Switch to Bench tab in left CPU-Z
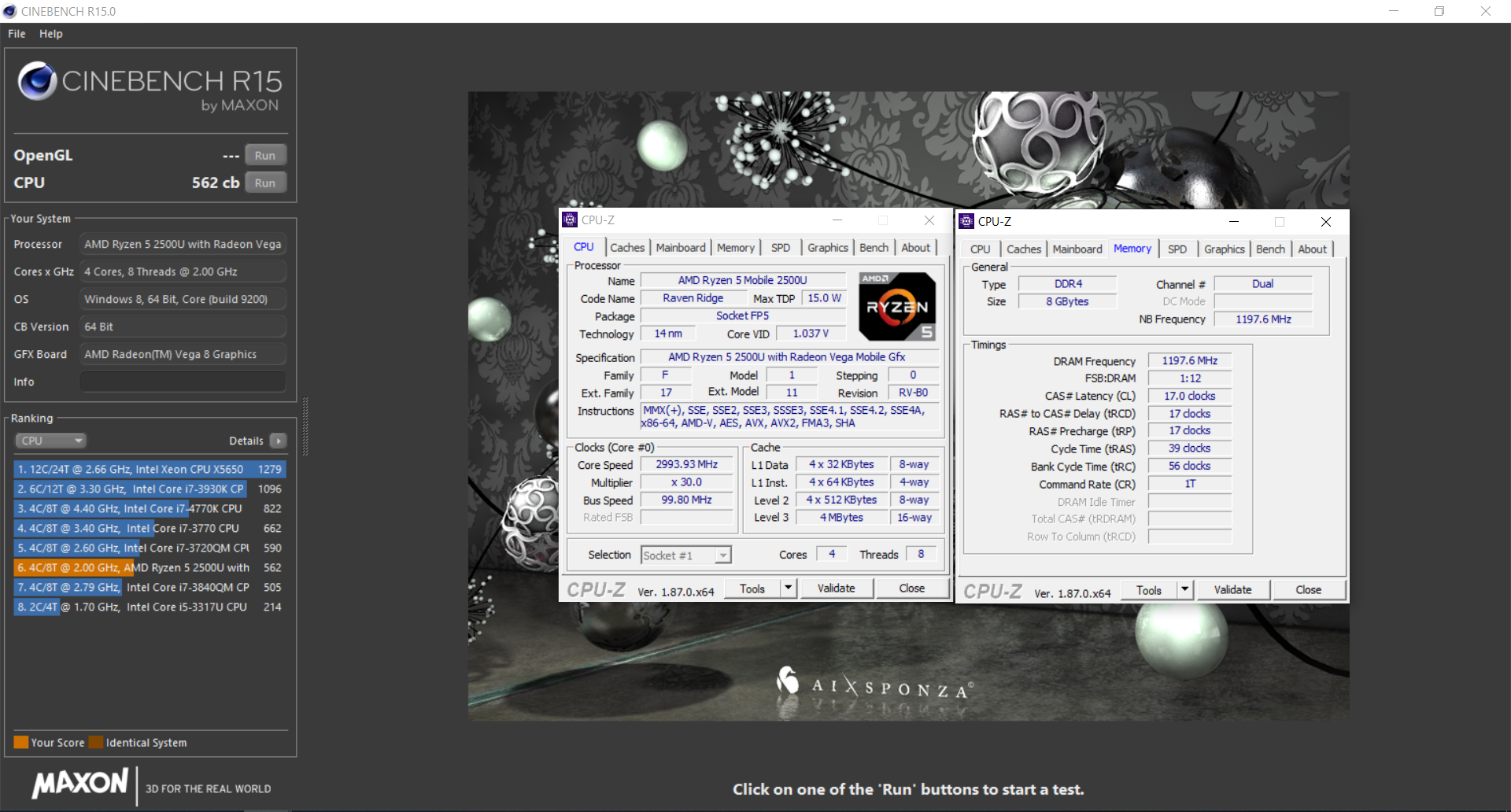 tap(874, 248)
